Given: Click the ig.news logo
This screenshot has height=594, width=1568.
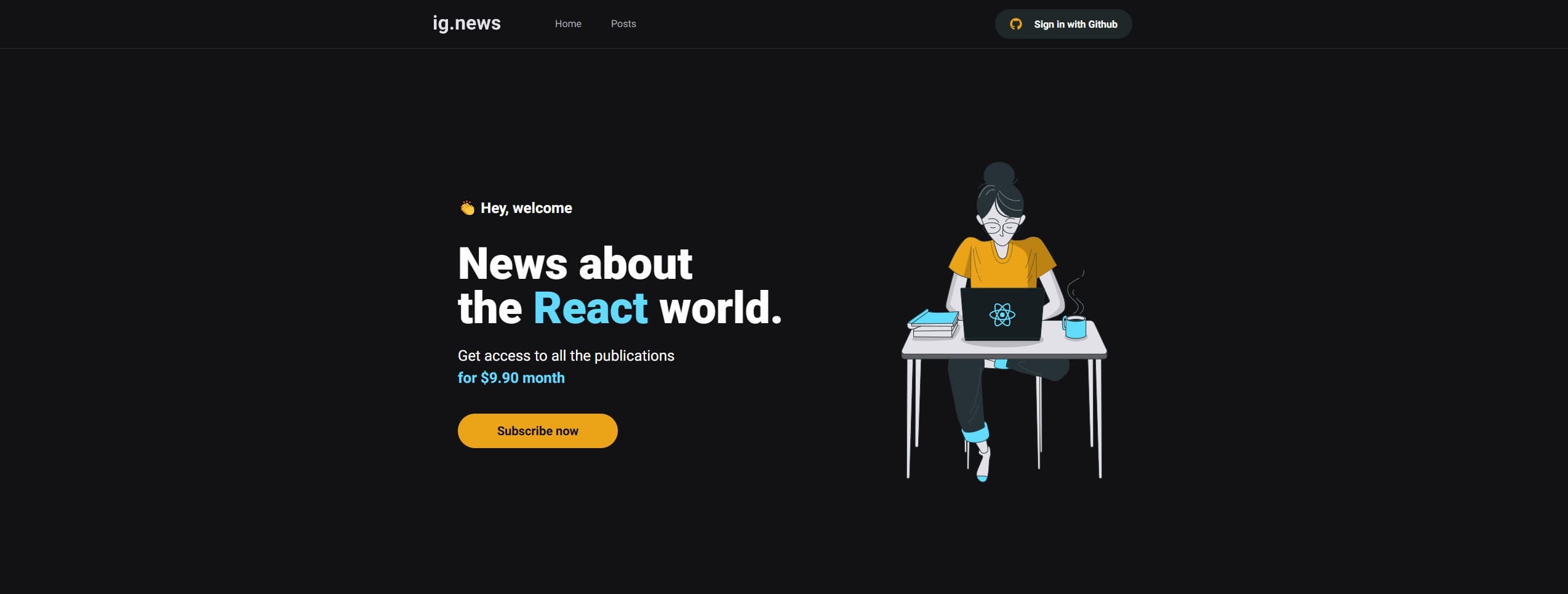Looking at the screenshot, I should click(x=466, y=23).
